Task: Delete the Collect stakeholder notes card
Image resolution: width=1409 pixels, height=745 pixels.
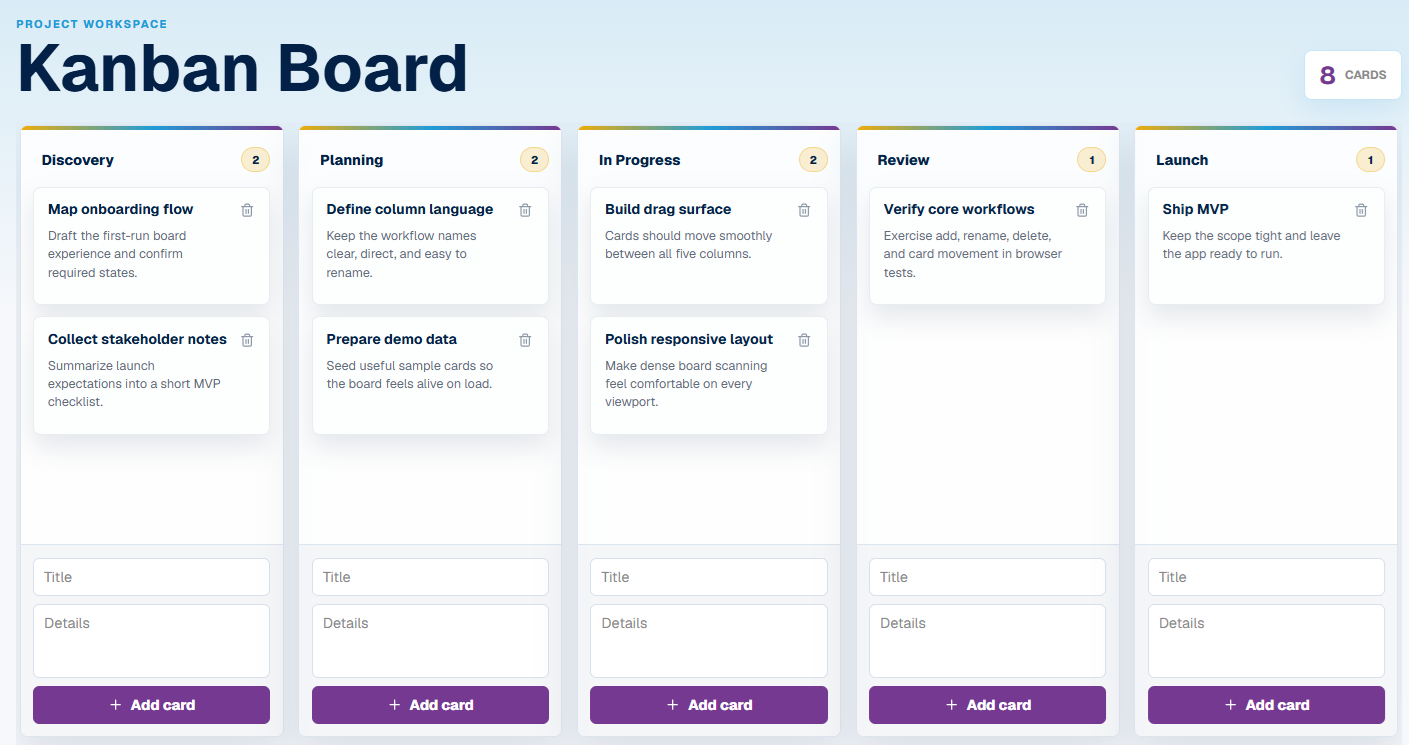Action: click(x=247, y=340)
